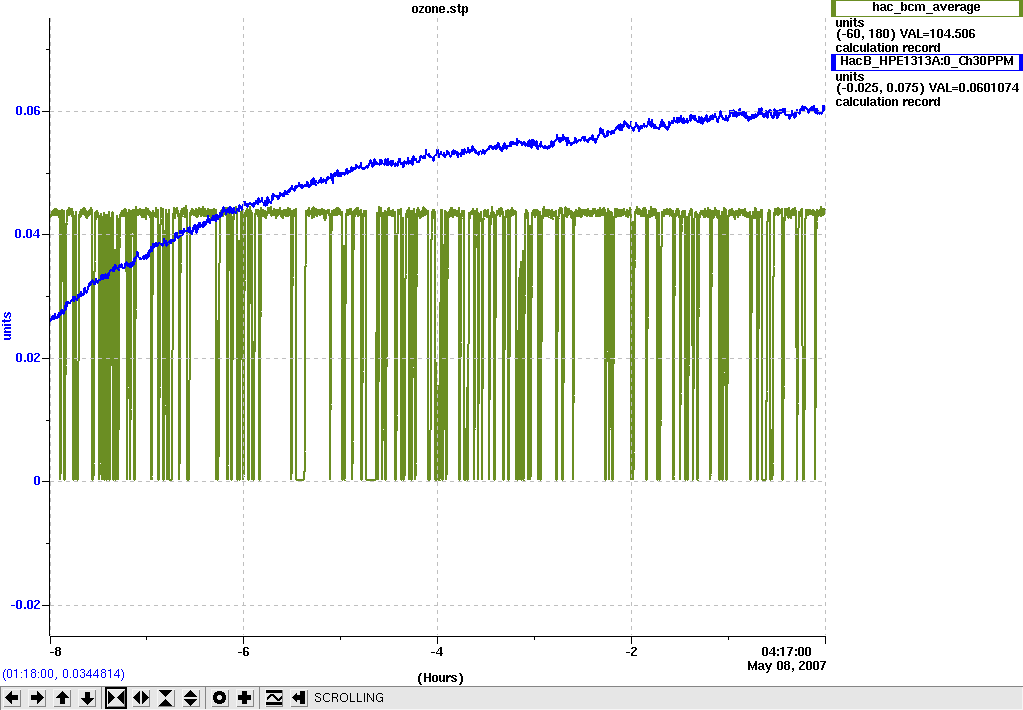
Task: Click the -4 hours x-axis tick label
Action: (x=437, y=651)
